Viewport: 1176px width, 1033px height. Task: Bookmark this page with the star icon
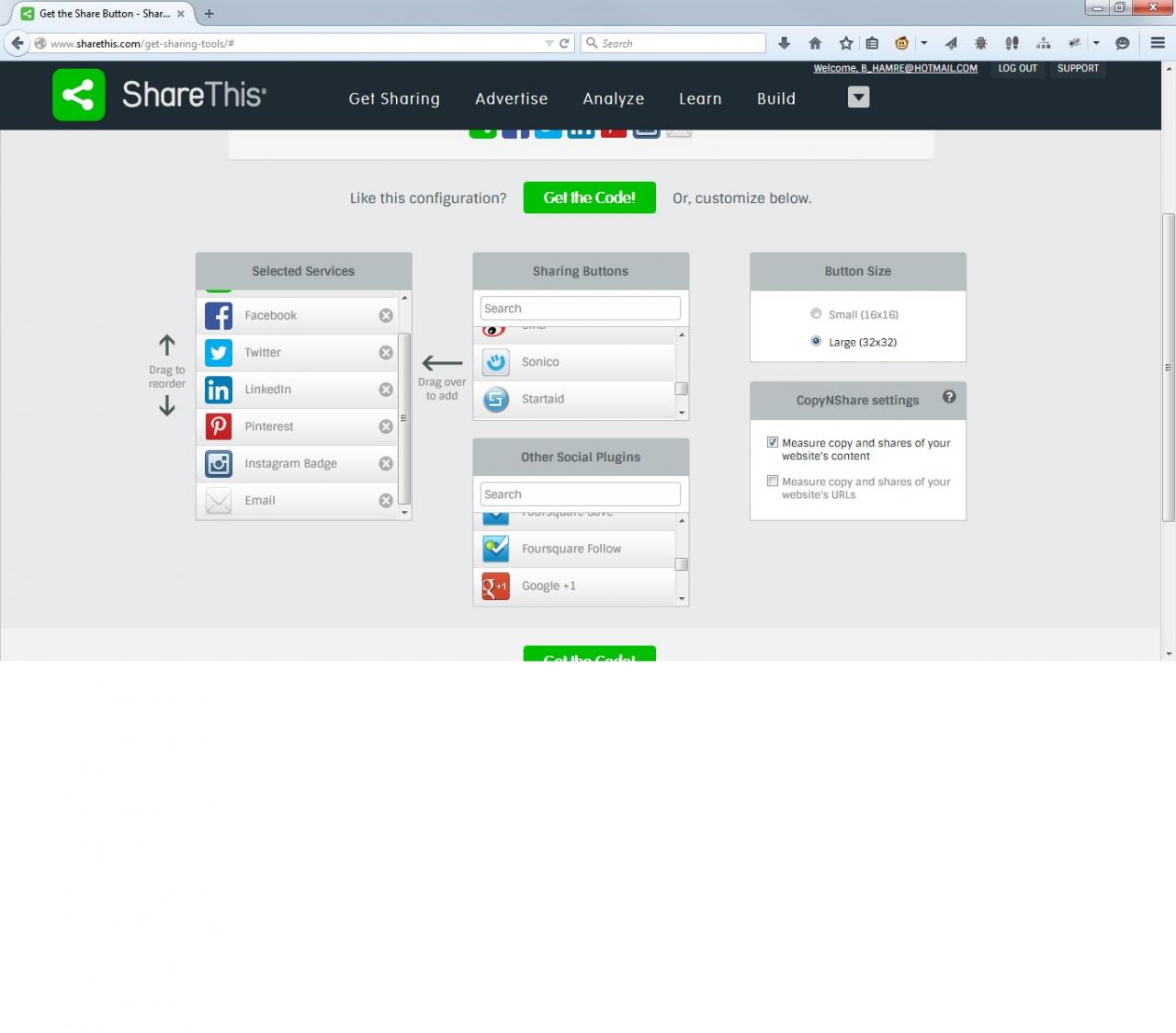[x=846, y=43]
